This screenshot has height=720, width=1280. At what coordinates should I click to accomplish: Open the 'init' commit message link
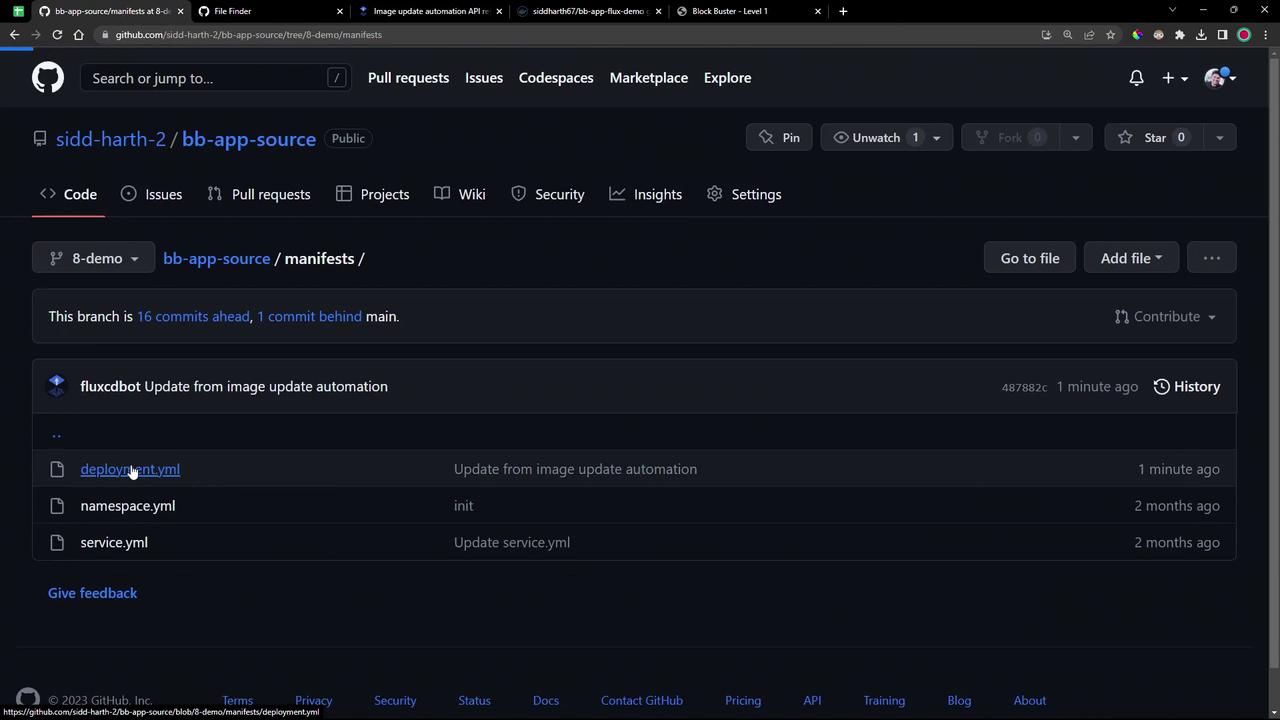coord(463,506)
